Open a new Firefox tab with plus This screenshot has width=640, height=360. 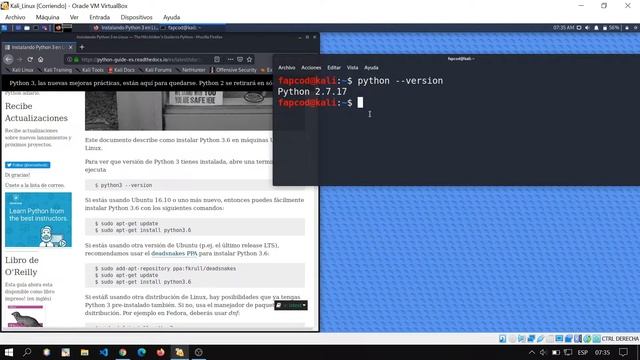[x=82, y=47]
